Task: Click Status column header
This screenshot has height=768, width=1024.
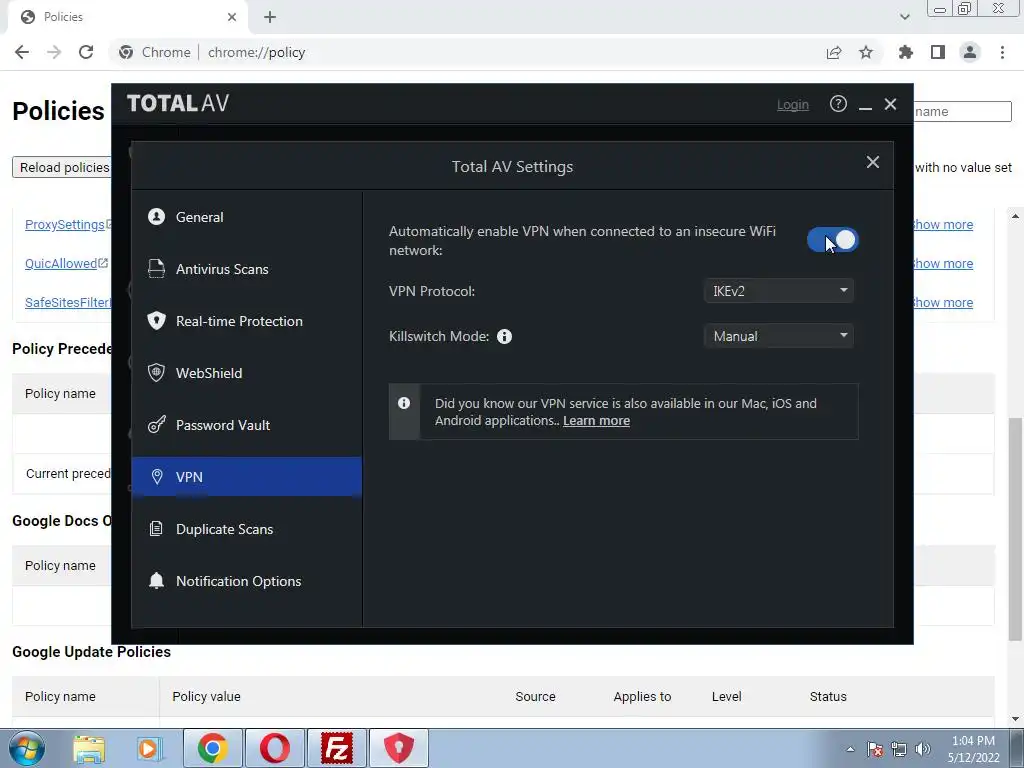Action: 828,696
